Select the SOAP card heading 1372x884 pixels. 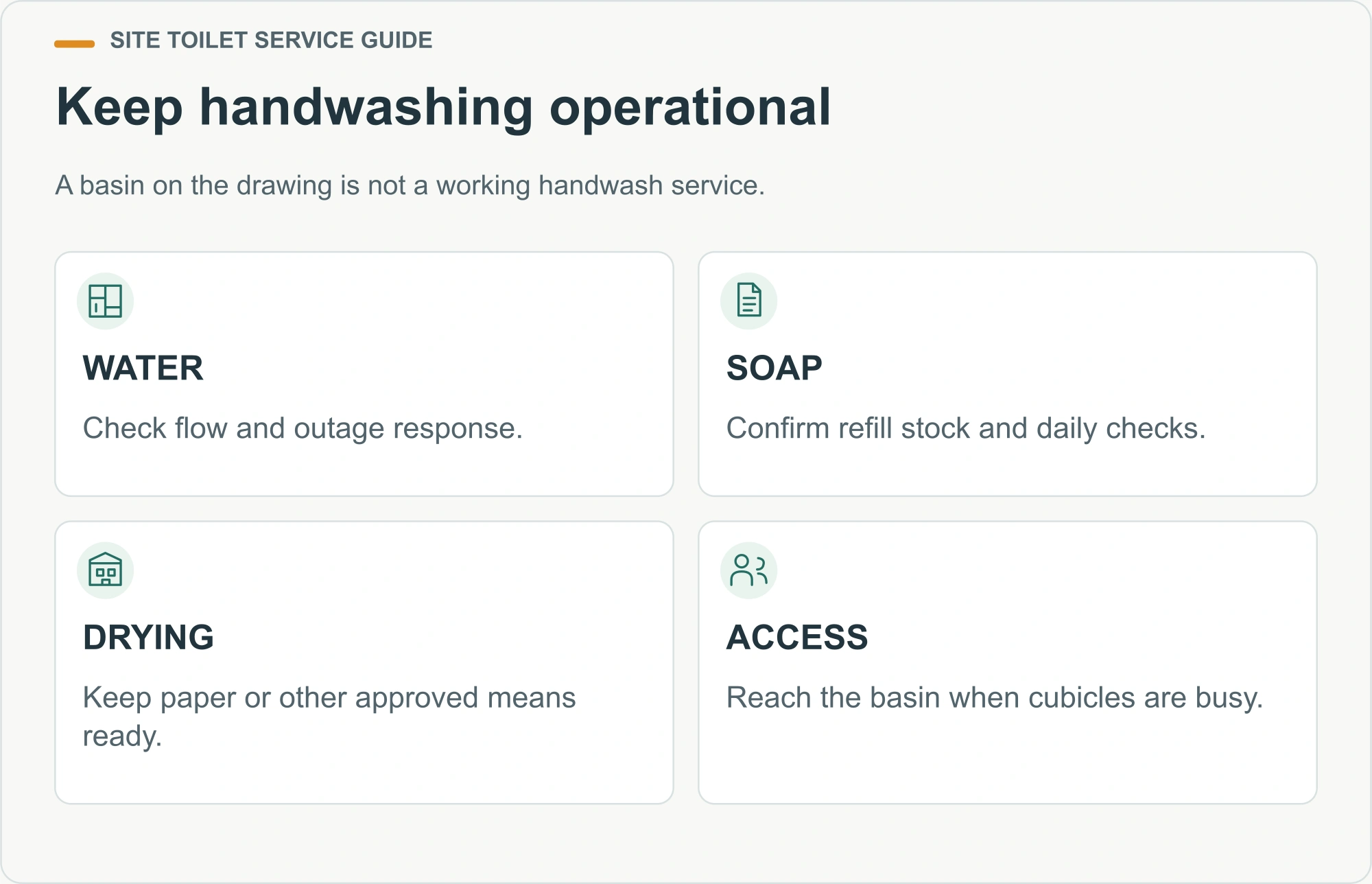click(x=774, y=368)
